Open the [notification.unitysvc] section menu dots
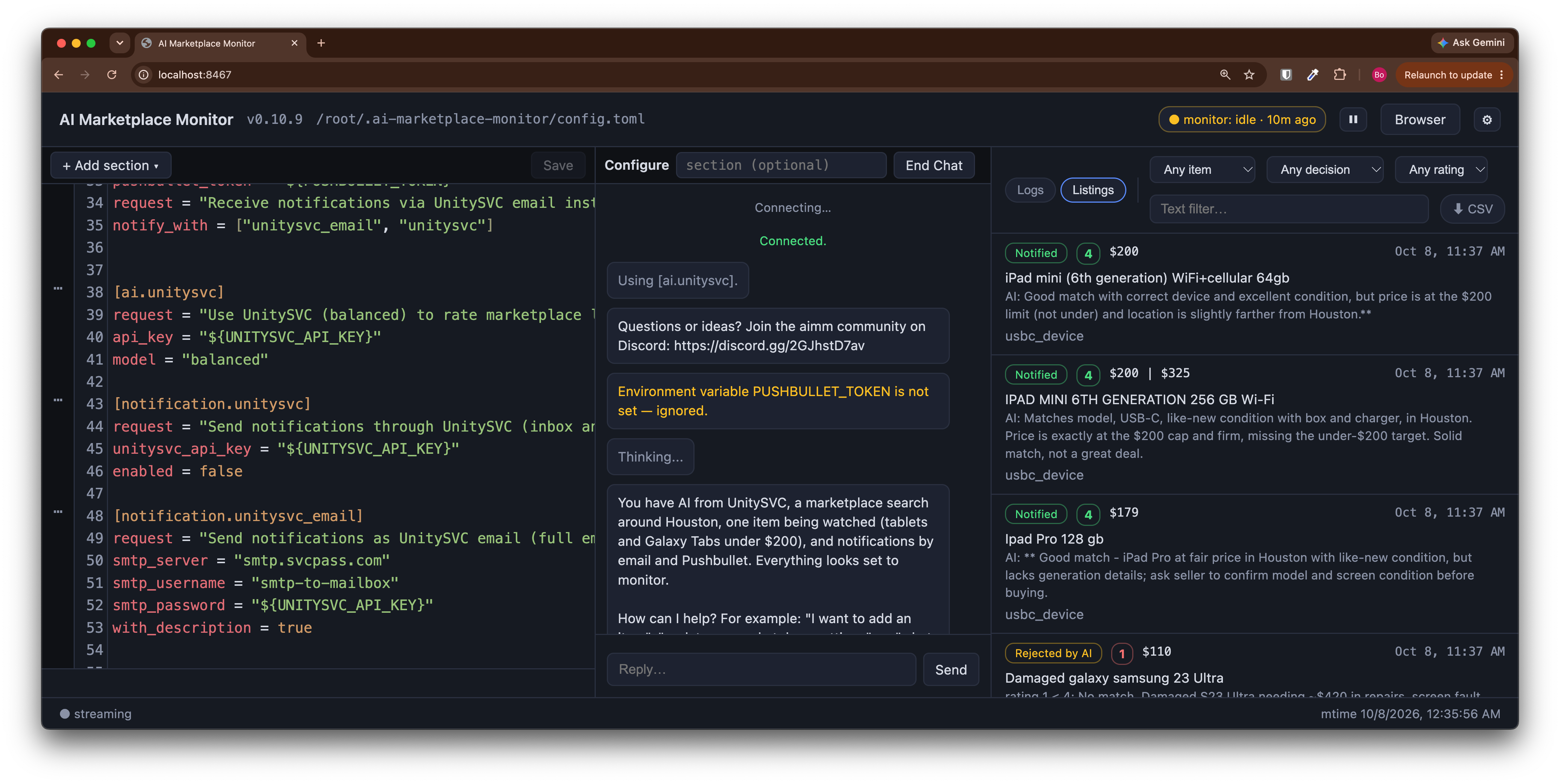The height and width of the screenshot is (784, 1560). (x=58, y=400)
